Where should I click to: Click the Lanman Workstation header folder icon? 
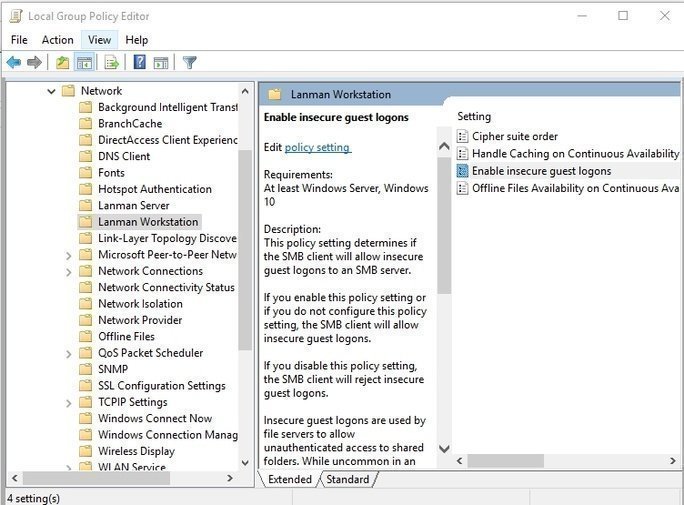(x=274, y=94)
